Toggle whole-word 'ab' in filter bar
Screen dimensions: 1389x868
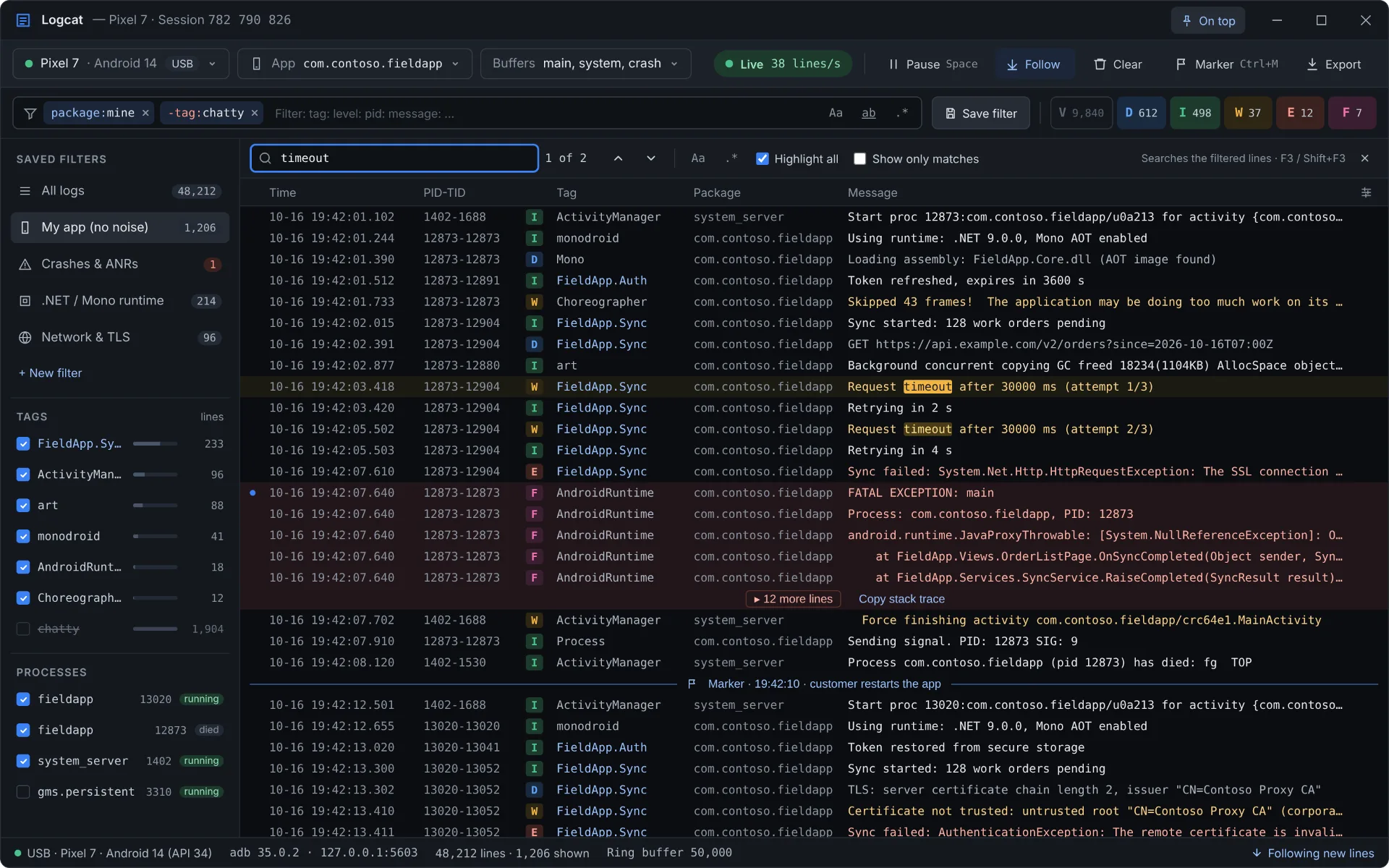point(869,113)
